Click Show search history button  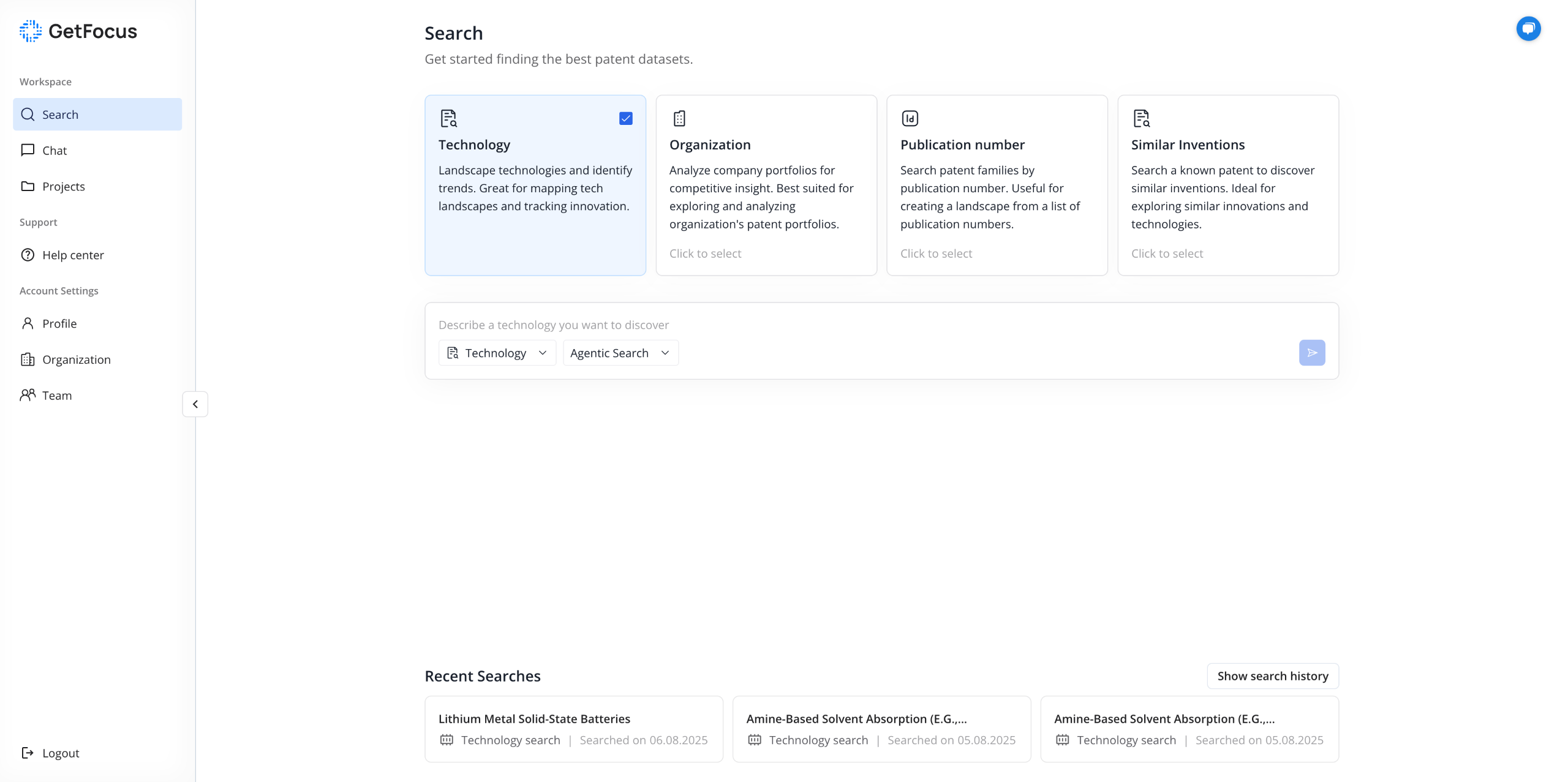coord(1272,676)
